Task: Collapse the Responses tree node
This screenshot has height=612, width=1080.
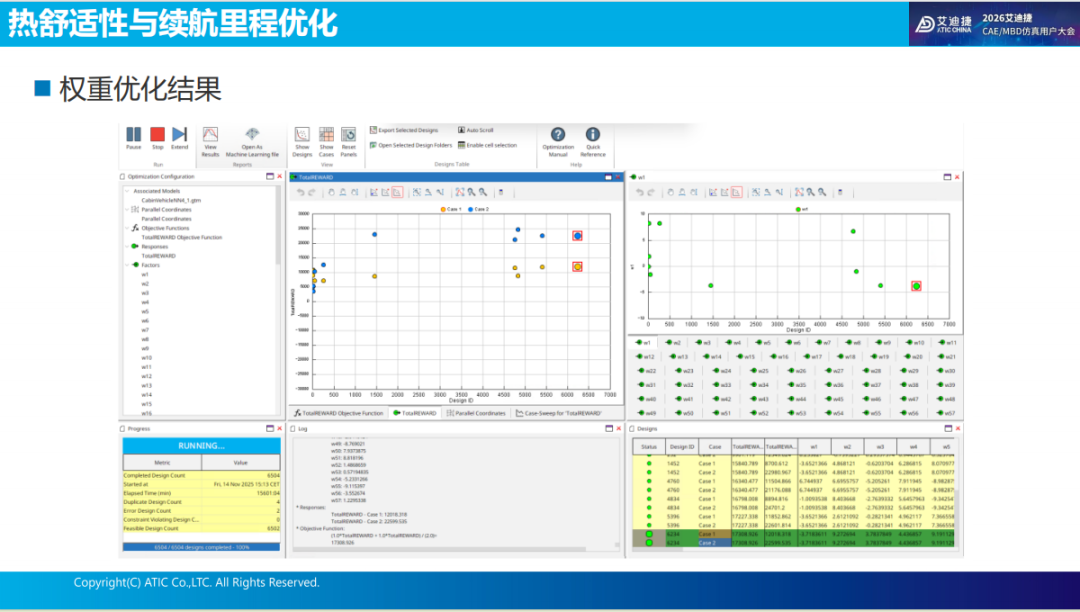Action: (127, 246)
